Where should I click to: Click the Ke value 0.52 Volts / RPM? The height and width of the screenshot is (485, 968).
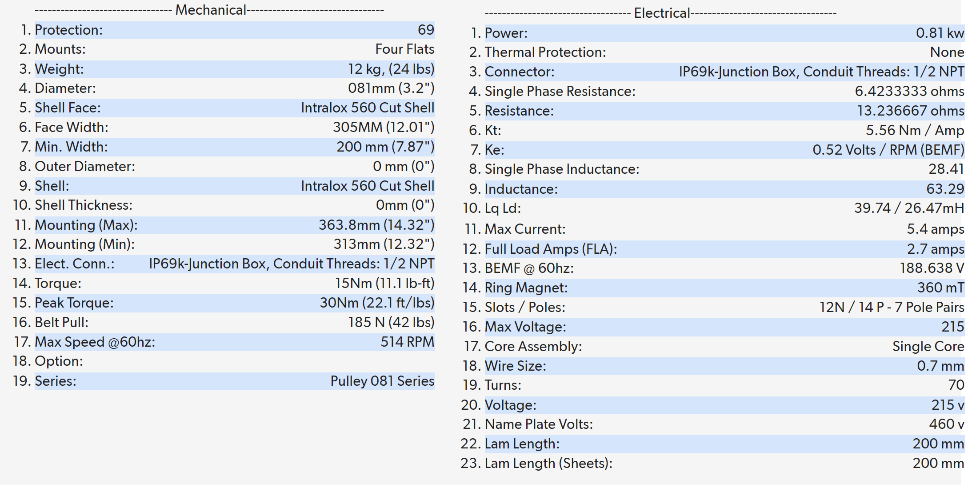click(x=888, y=150)
